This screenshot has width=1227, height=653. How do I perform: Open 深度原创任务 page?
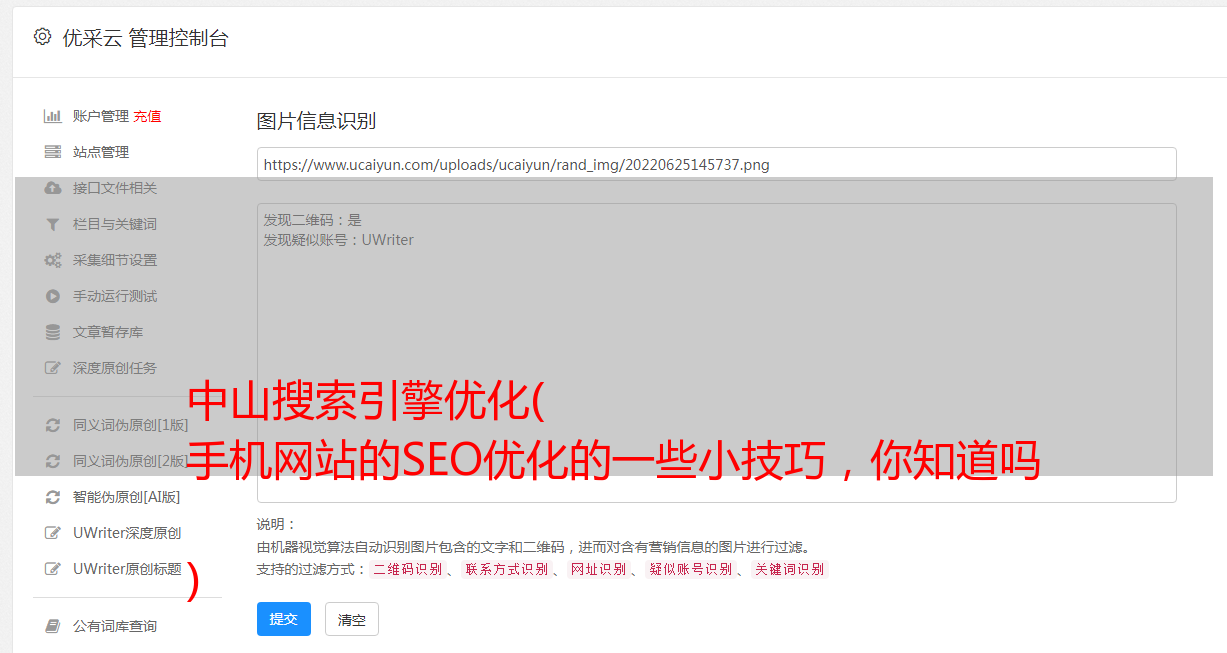[115, 368]
